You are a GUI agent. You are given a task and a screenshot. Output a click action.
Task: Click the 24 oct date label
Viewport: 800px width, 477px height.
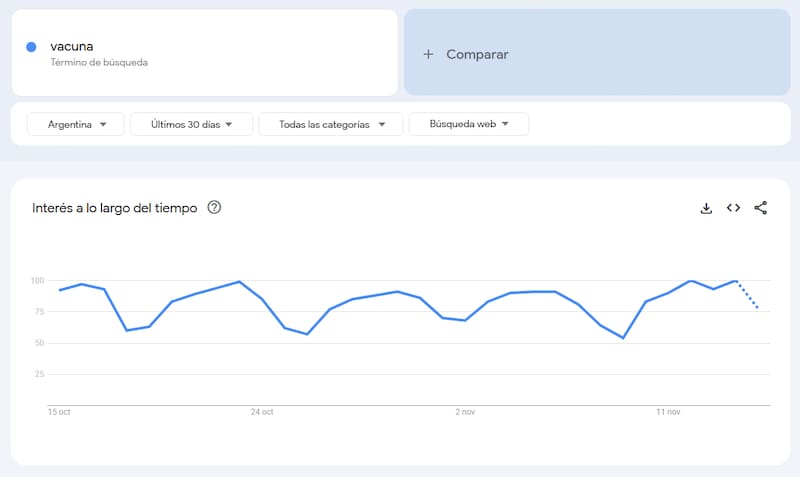point(261,411)
